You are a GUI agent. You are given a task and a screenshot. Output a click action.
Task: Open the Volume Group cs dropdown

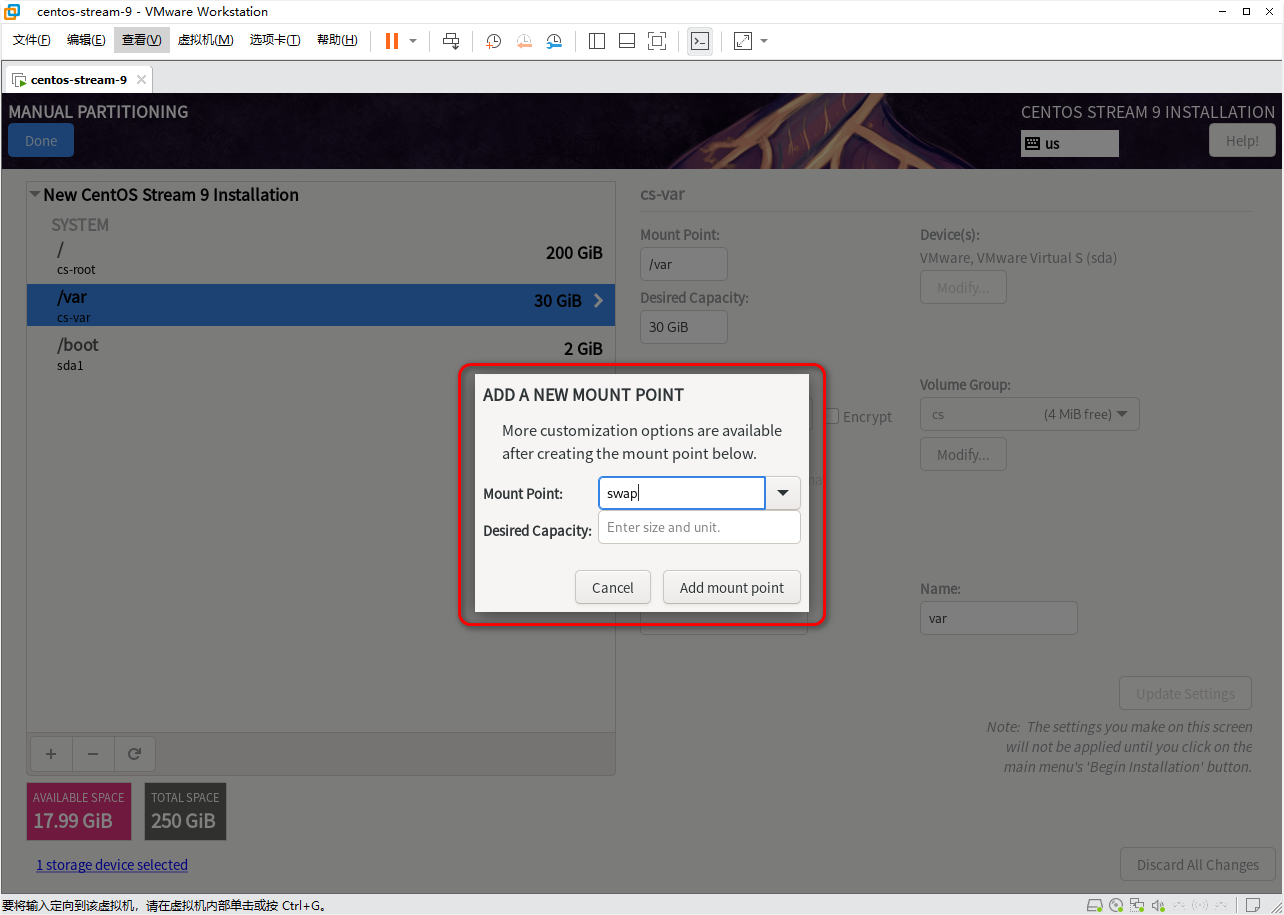(x=1030, y=414)
